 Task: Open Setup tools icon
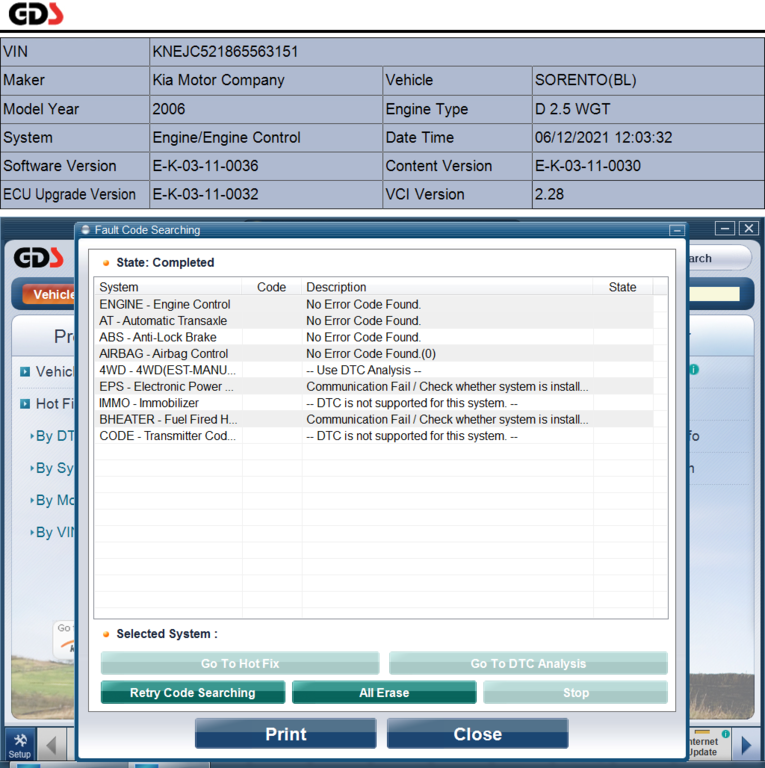click(x=20, y=744)
